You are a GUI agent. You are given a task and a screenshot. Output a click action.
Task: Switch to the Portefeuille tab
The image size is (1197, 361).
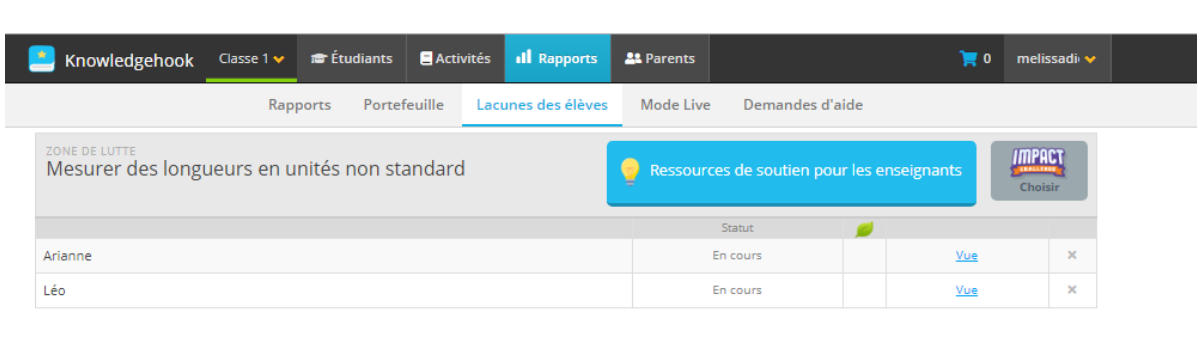pos(404,105)
